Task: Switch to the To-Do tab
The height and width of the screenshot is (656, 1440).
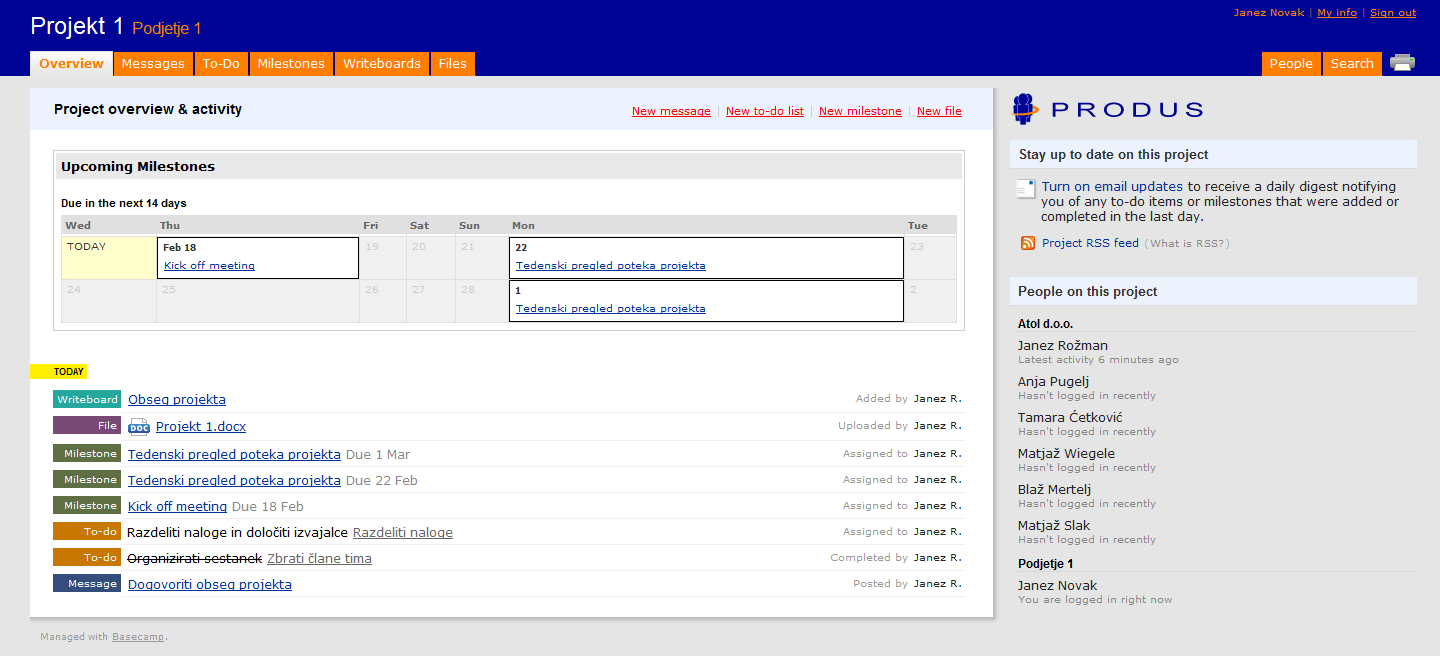Action: pyautogui.click(x=221, y=64)
